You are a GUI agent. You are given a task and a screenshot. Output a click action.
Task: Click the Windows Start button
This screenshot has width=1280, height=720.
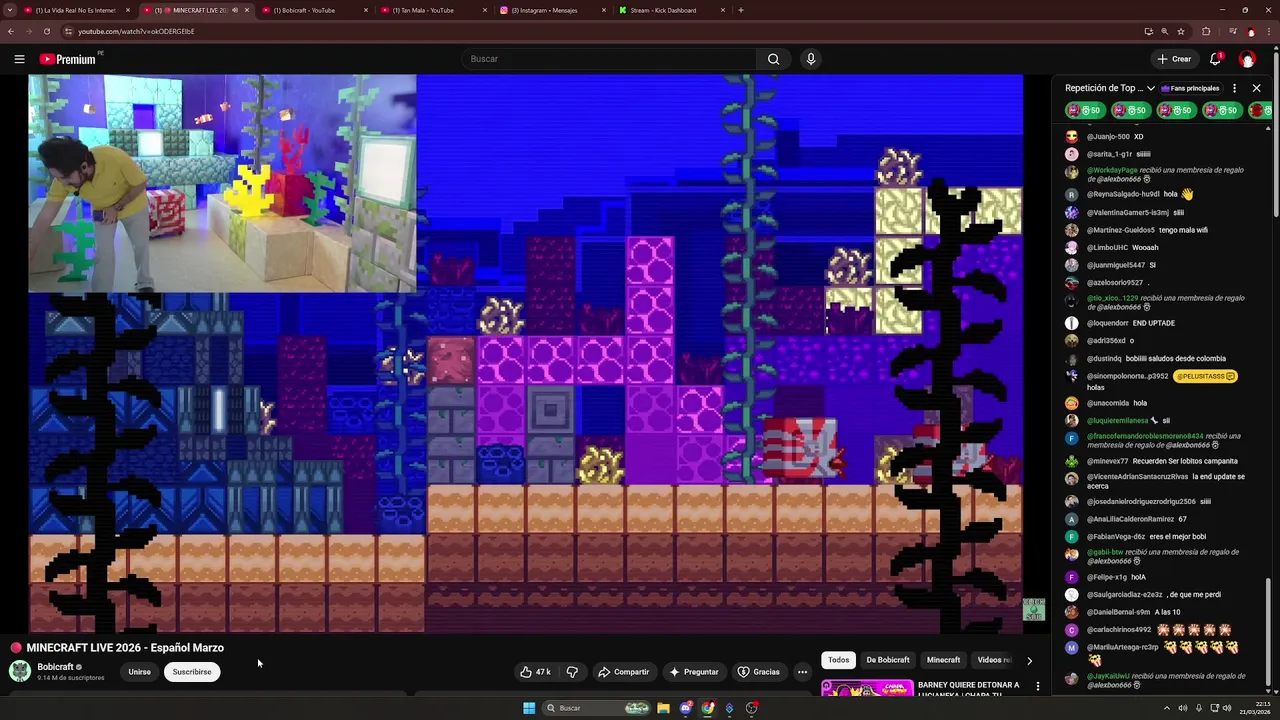[529, 708]
